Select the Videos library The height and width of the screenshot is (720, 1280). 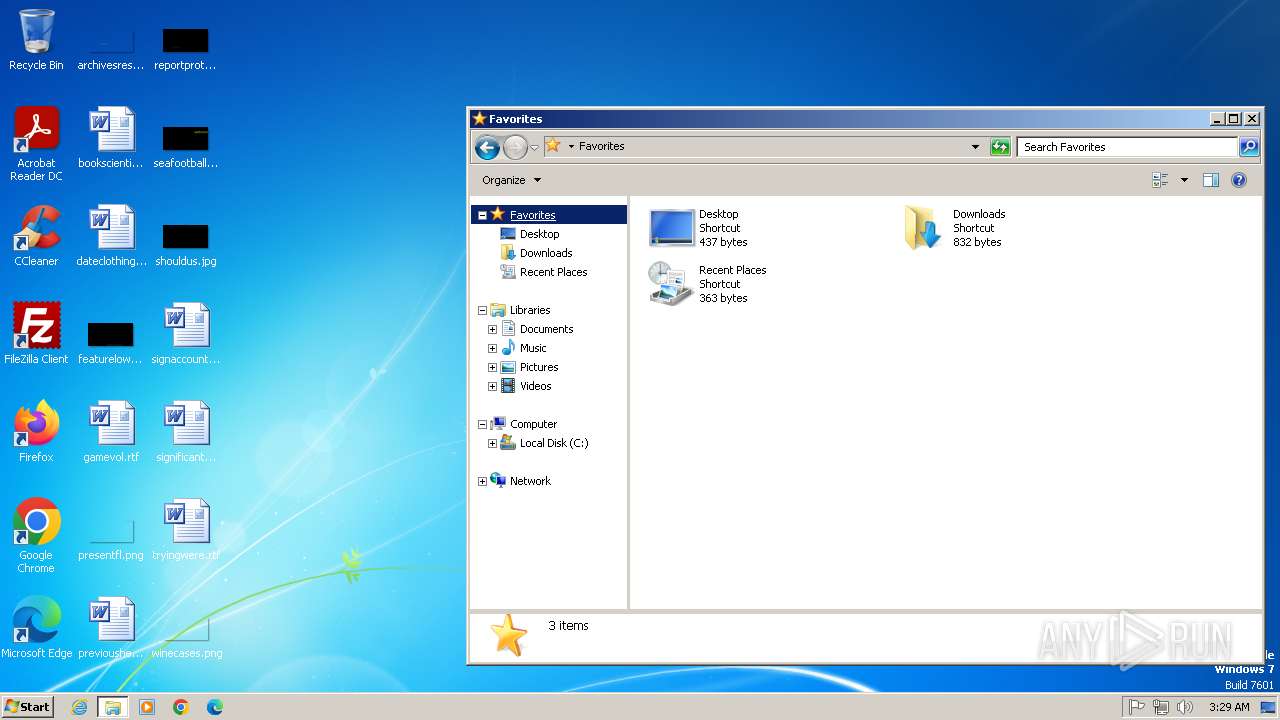(535, 386)
